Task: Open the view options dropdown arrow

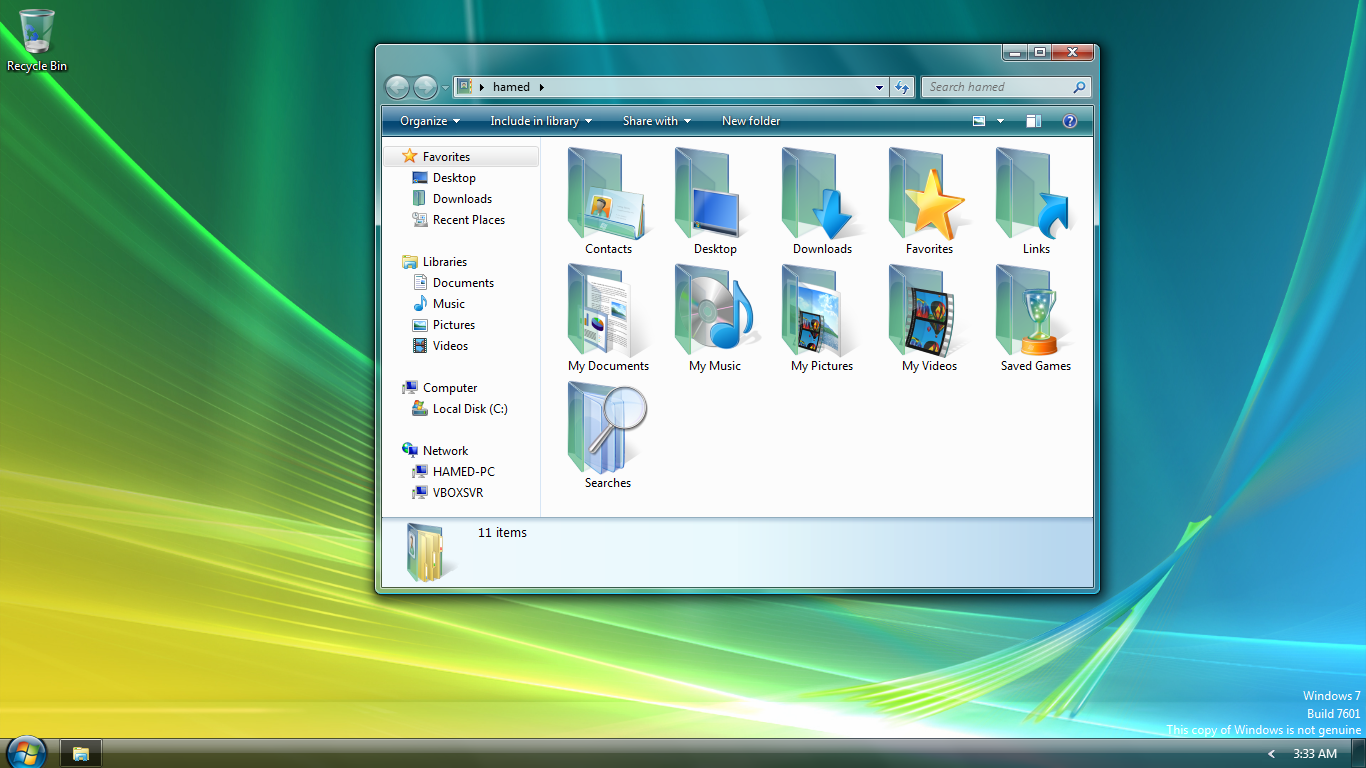Action: [1000, 121]
